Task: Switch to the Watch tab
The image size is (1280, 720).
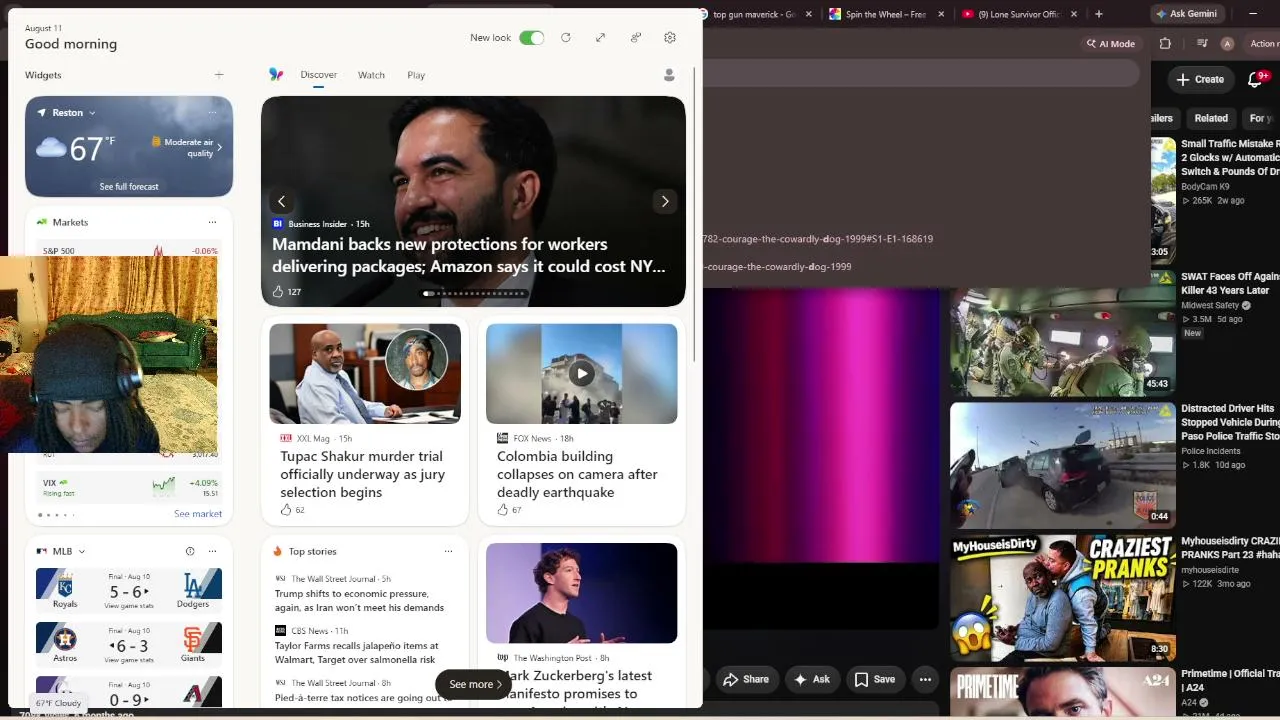Action: point(371,75)
